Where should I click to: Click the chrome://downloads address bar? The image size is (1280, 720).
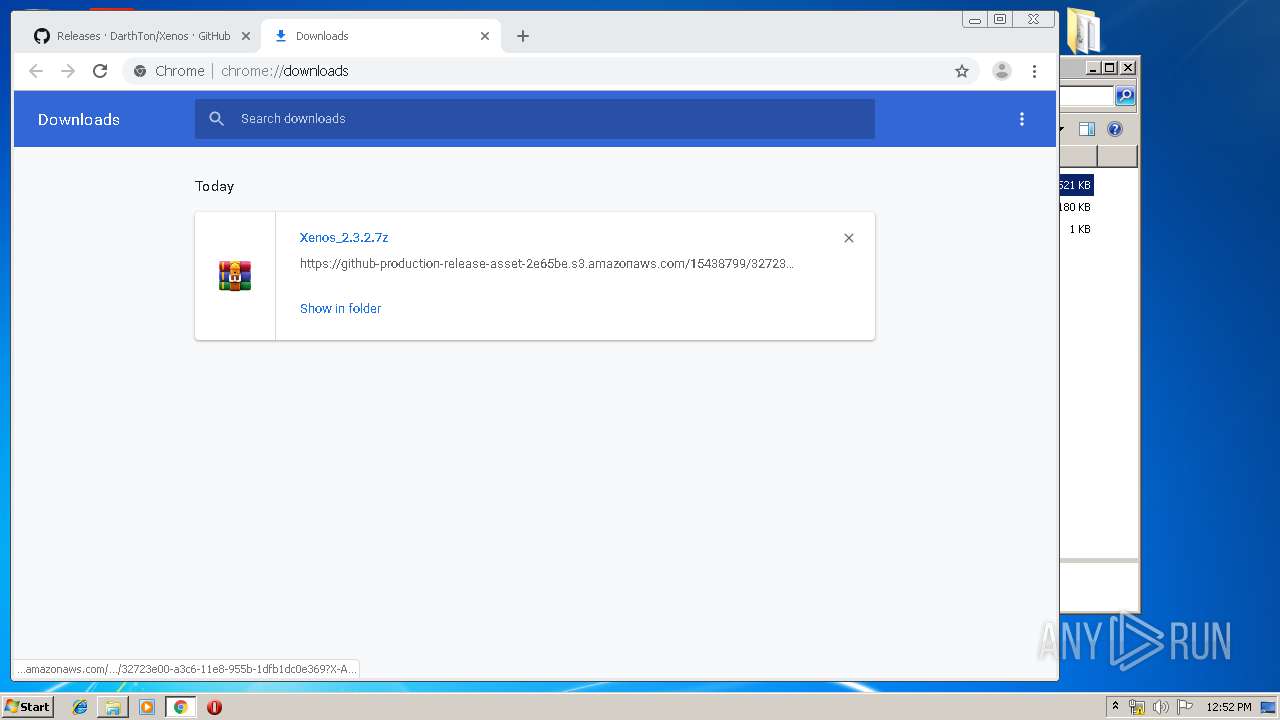pos(550,71)
